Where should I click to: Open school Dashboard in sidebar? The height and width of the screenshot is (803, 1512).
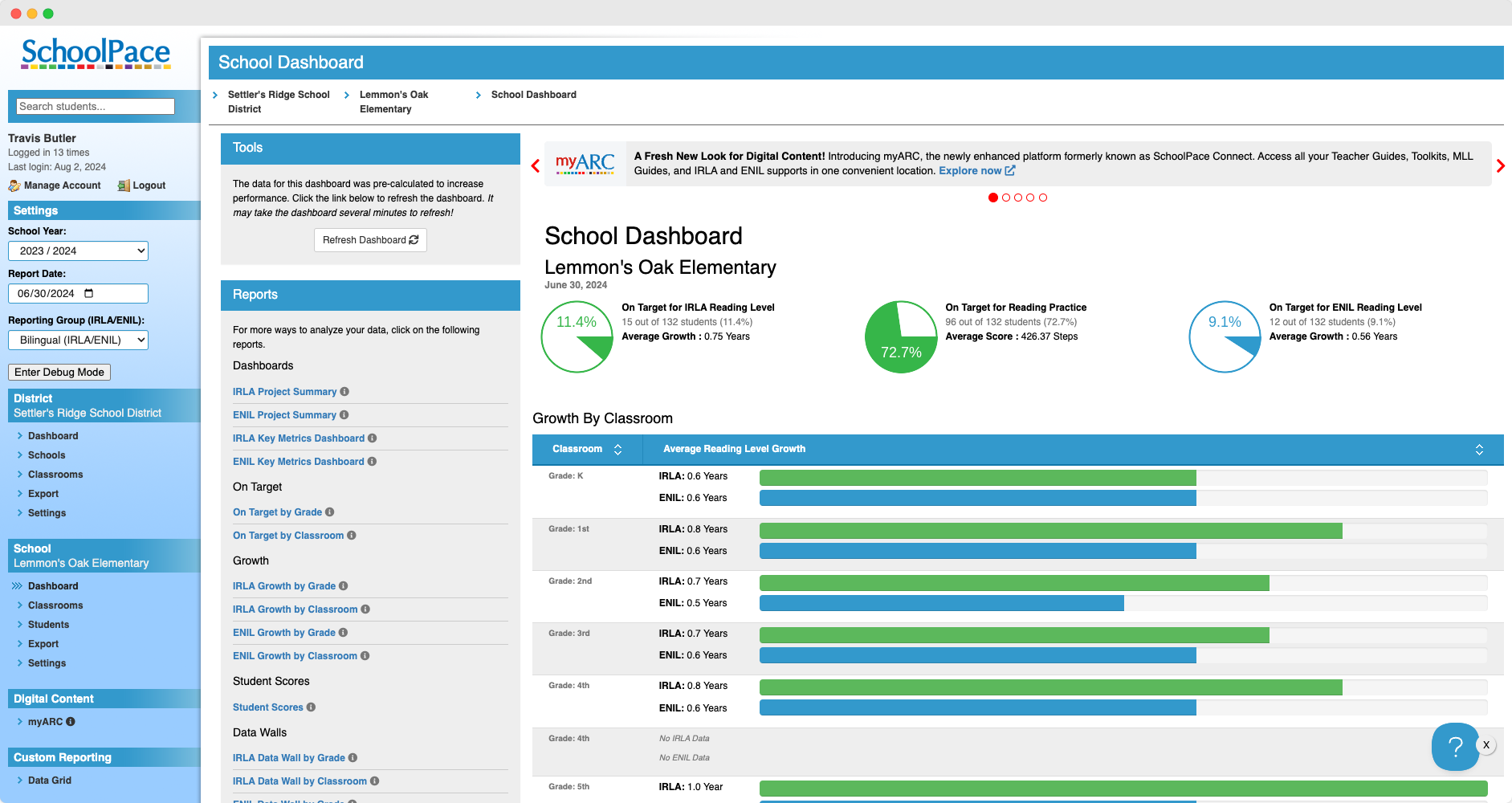(53, 586)
